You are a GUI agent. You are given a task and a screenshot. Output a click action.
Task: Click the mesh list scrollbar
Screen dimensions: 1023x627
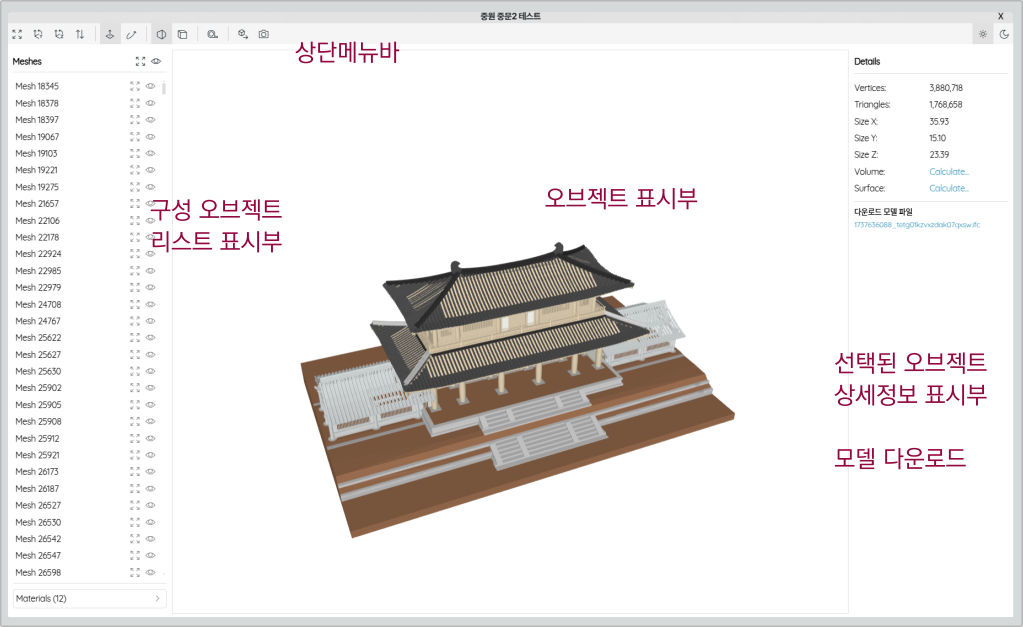click(x=164, y=88)
